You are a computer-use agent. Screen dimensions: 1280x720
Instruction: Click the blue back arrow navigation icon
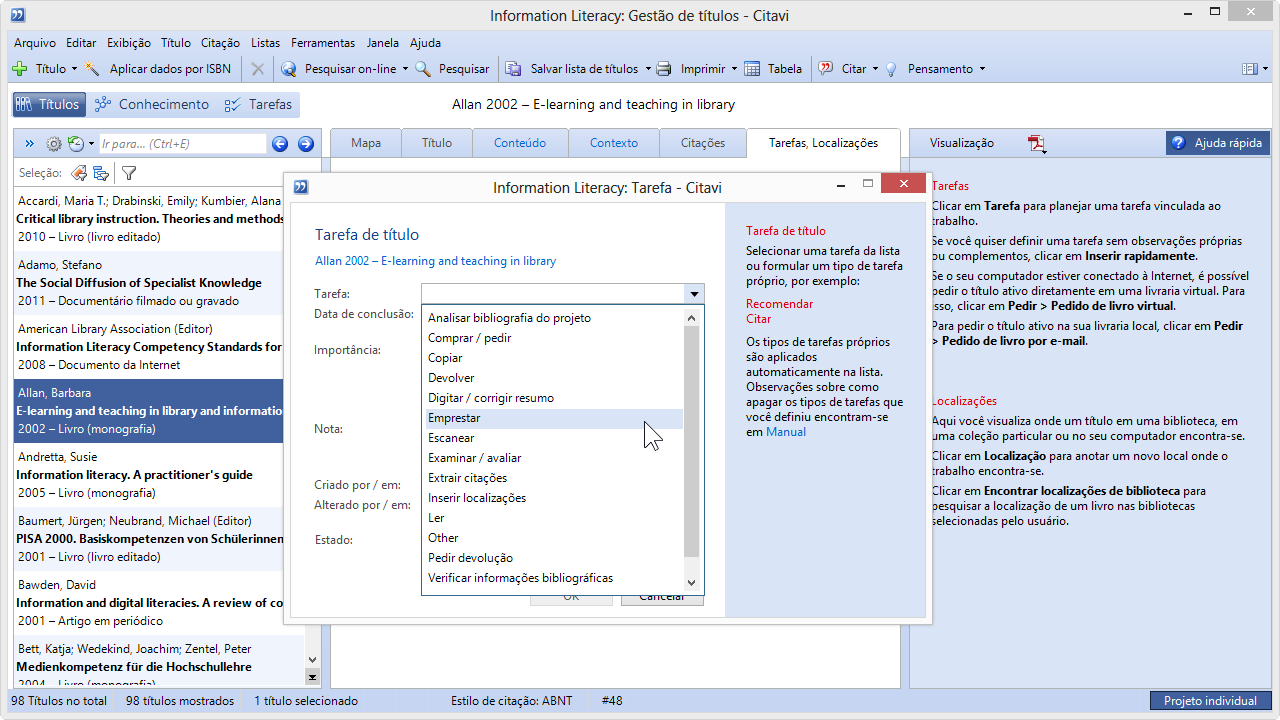280,144
